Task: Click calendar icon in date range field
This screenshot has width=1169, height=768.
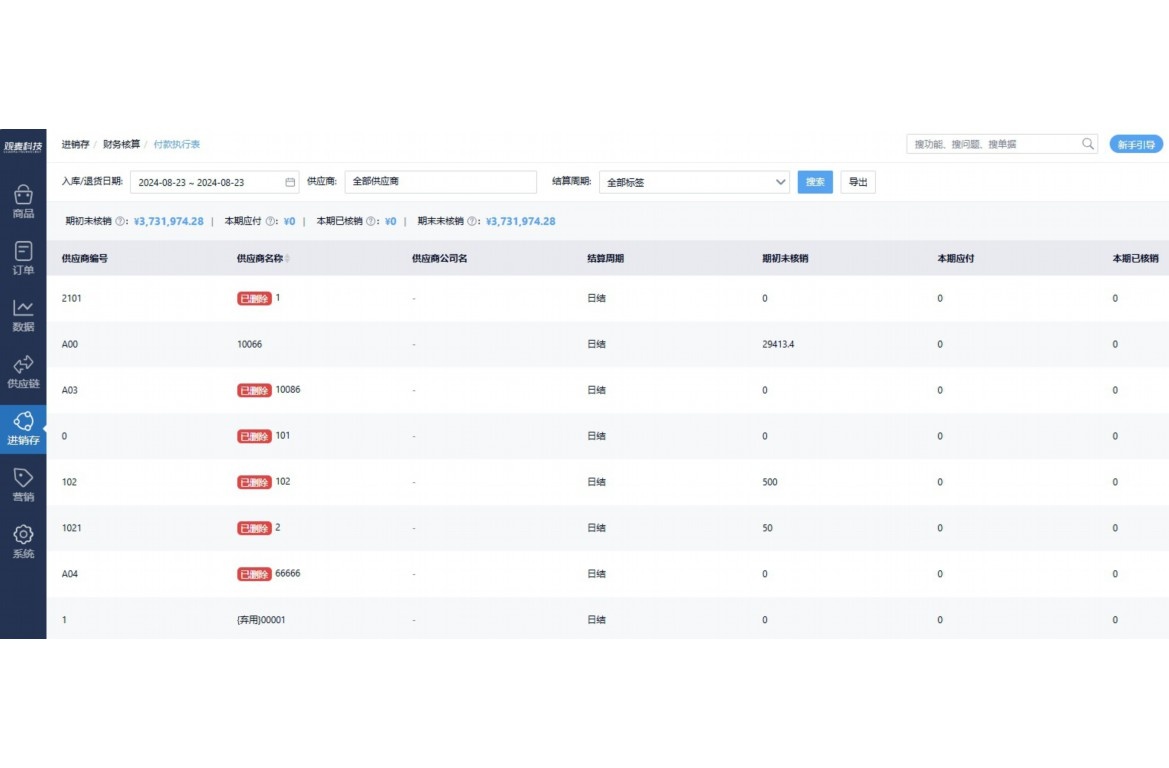Action: 290,182
